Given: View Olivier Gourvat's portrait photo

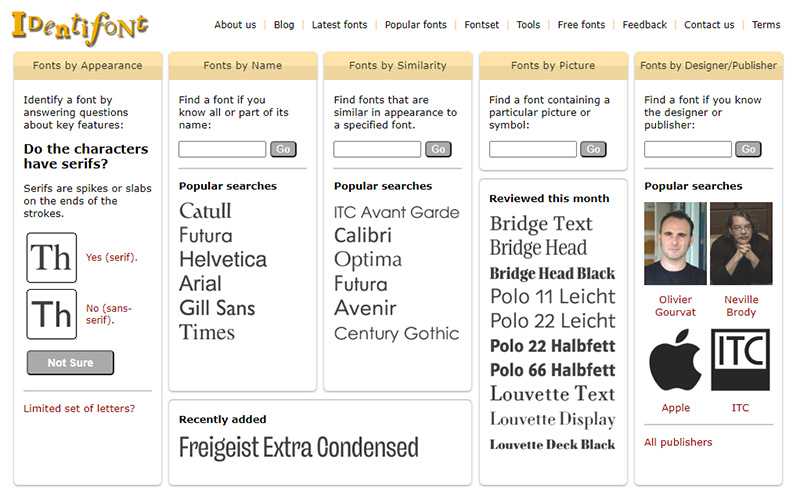Looking at the screenshot, I should coord(675,243).
